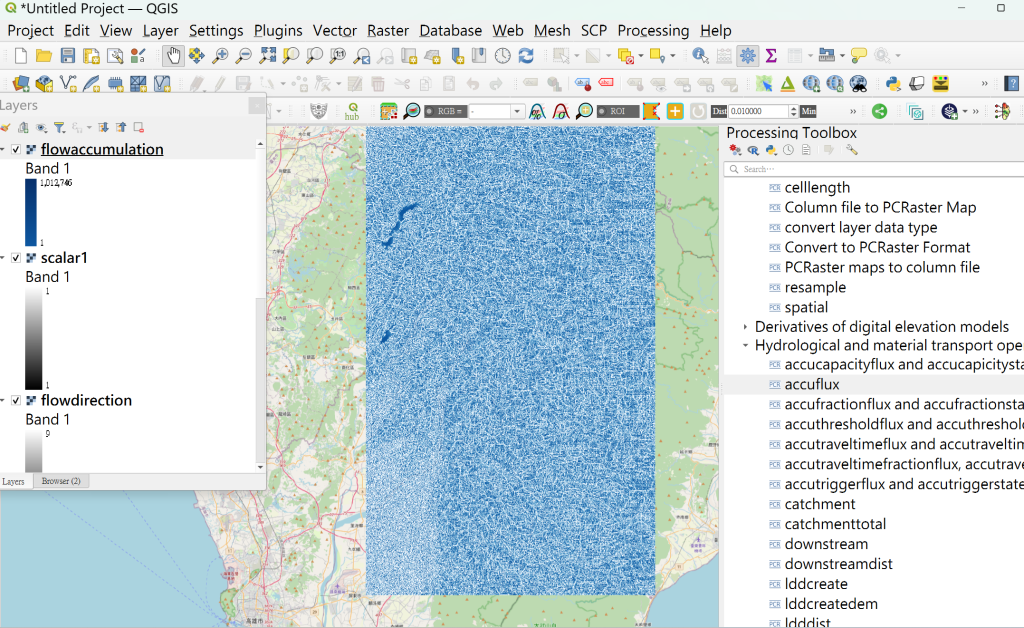The image size is (1024, 628).
Task: Open Select Features tool dropdown arrow
Action: pyautogui.click(x=576, y=56)
